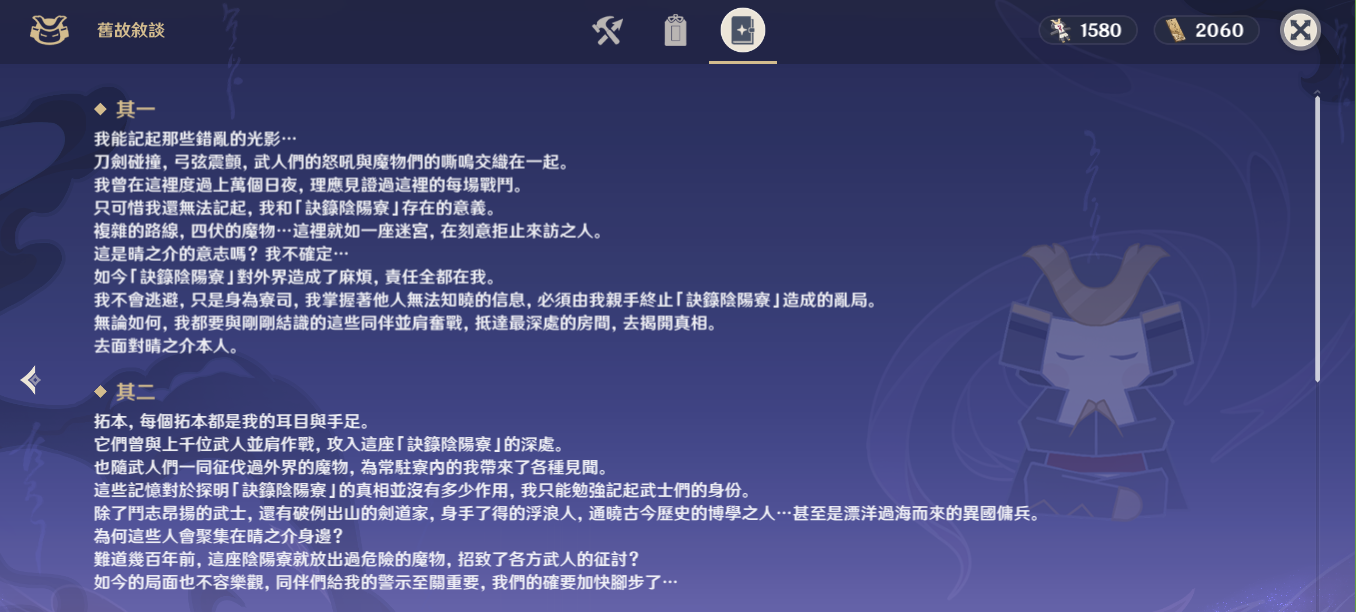This screenshot has width=1356, height=612.
Task: Click the line 去面對晴之介本人
Action: coord(166,347)
